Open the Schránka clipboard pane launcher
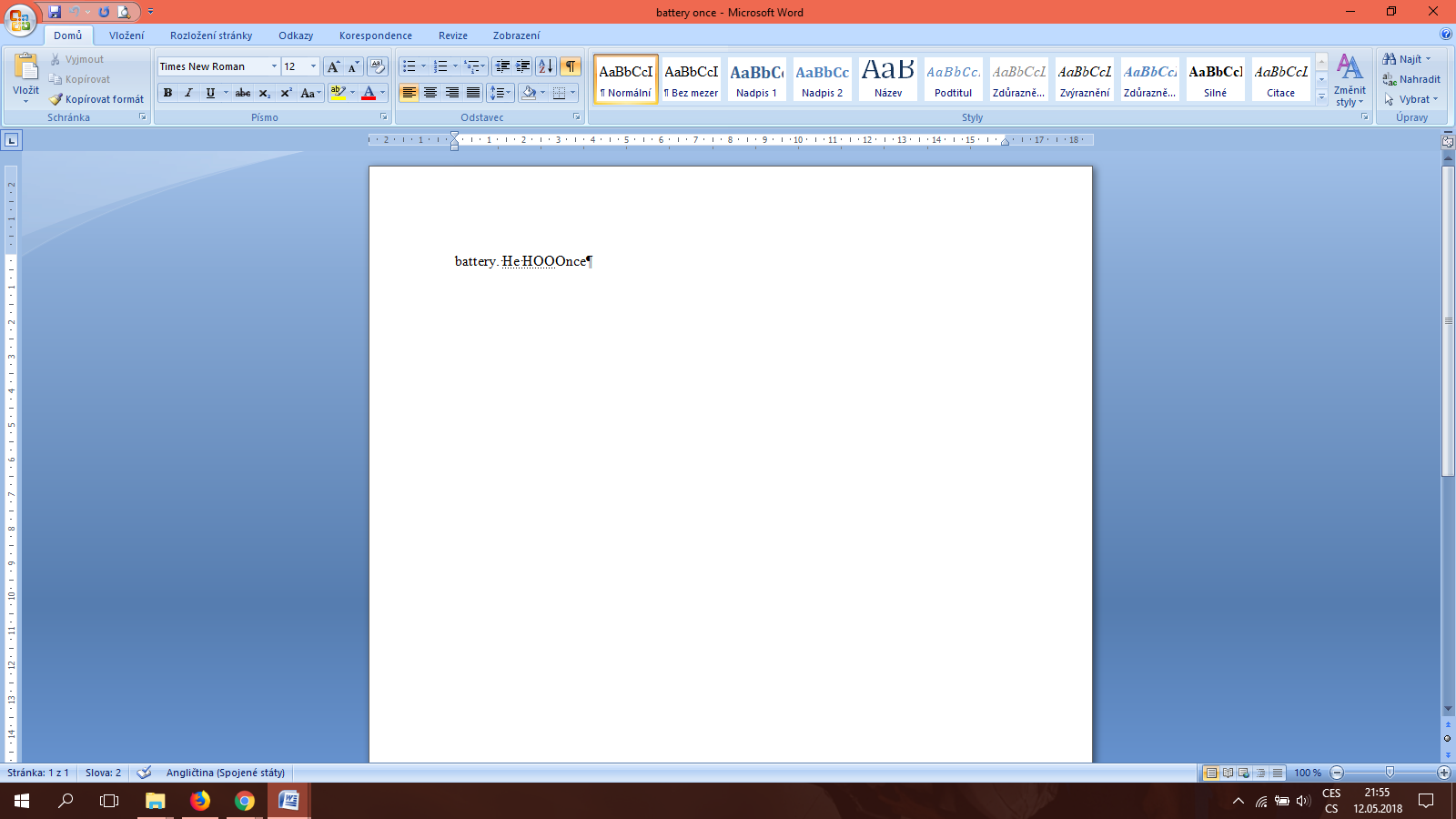1456x819 pixels. tap(143, 117)
